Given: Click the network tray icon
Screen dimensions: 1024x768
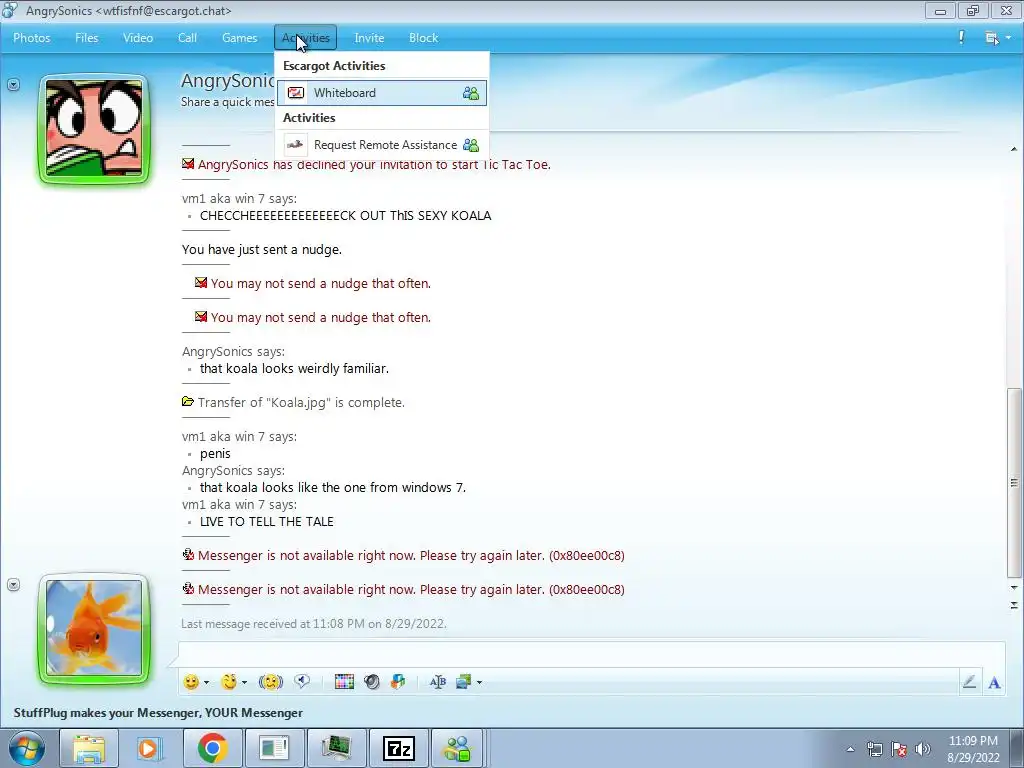Looking at the screenshot, I should (x=874, y=749).
